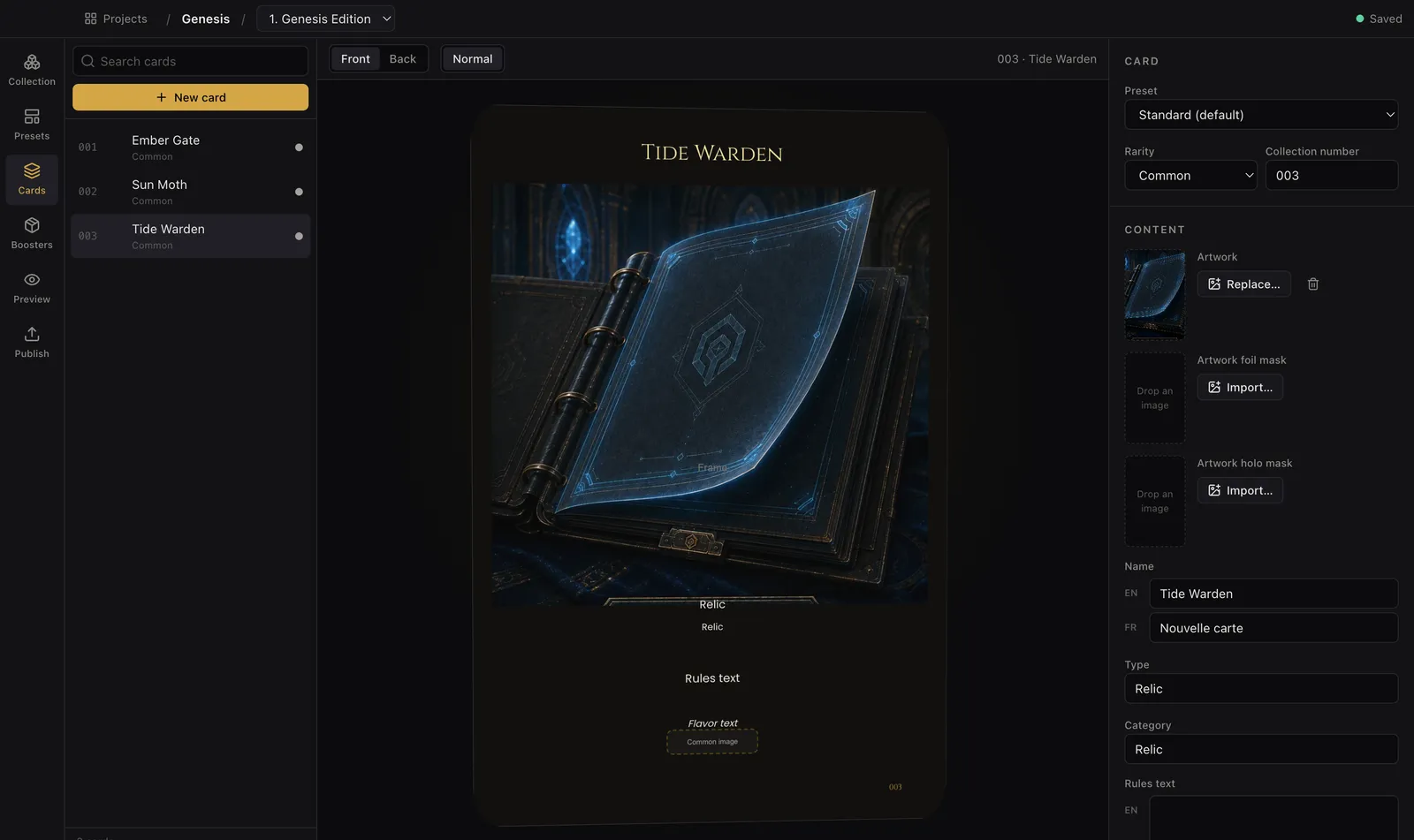Switch to the Front card side
Viewport: 1414px width, 840px height.
(x=355, y=59)
